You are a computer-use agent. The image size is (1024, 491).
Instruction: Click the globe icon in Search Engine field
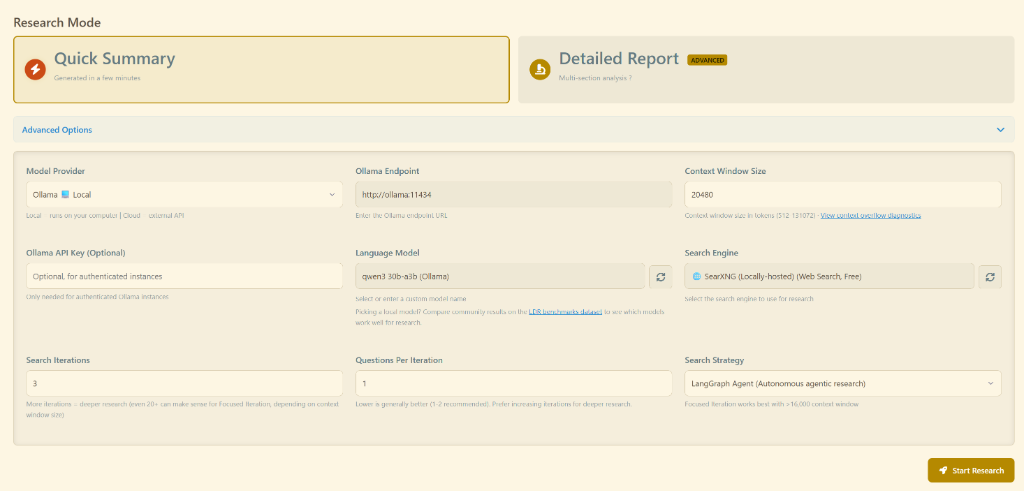(697, 277)
